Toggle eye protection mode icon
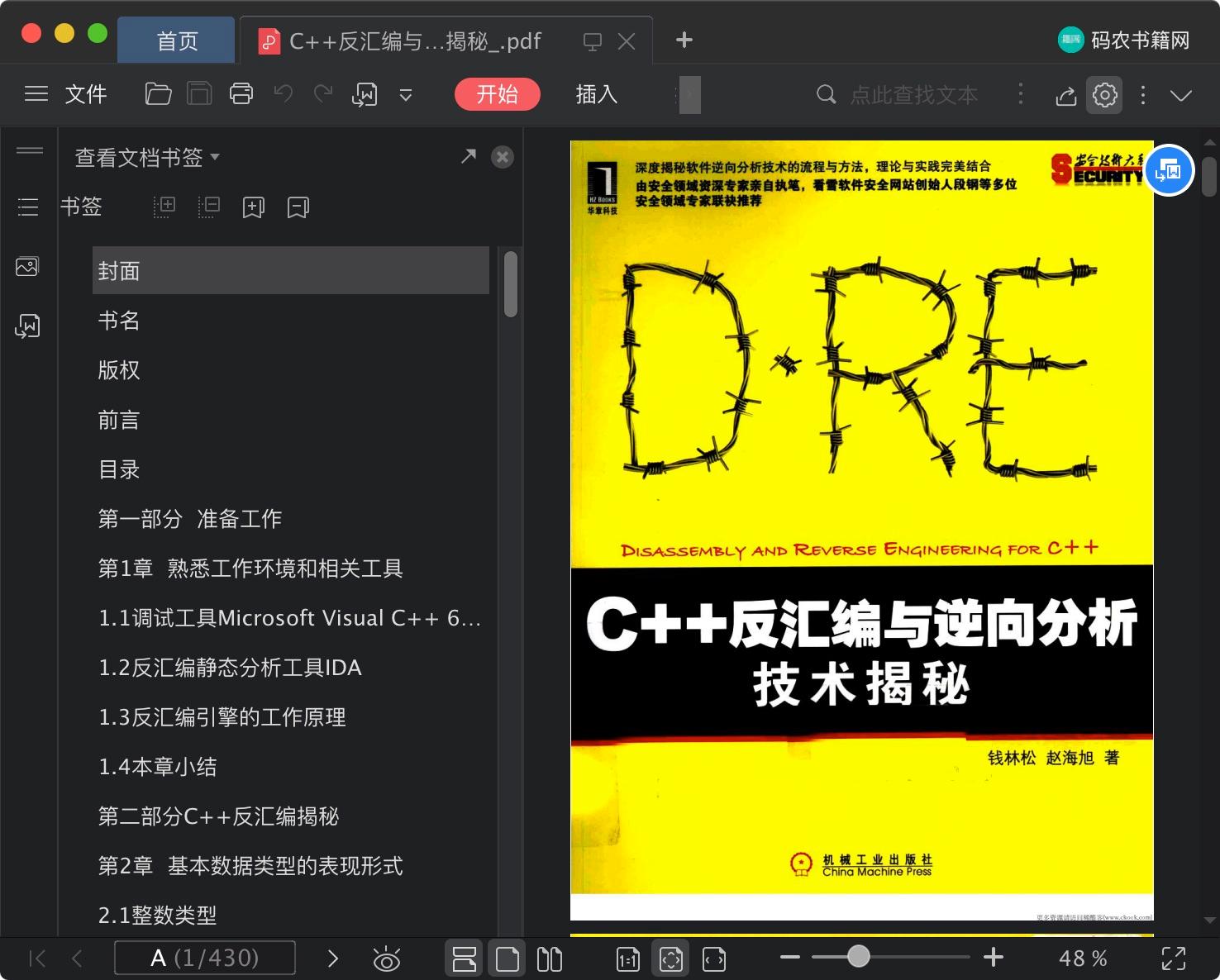Screen dimensions: 1220x980 click(387, 959)
